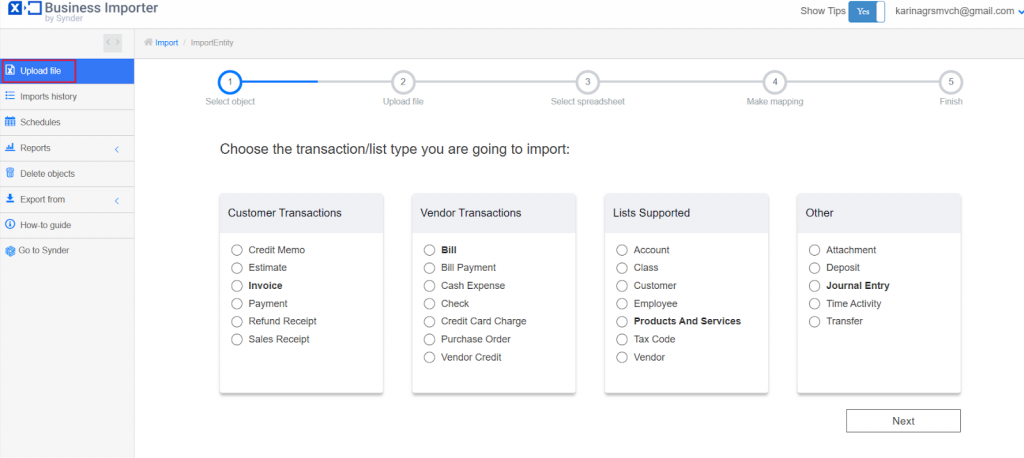Expand the Reports submenu chevron
This screenshot has width=1024, height=458.
click(117, 149)
